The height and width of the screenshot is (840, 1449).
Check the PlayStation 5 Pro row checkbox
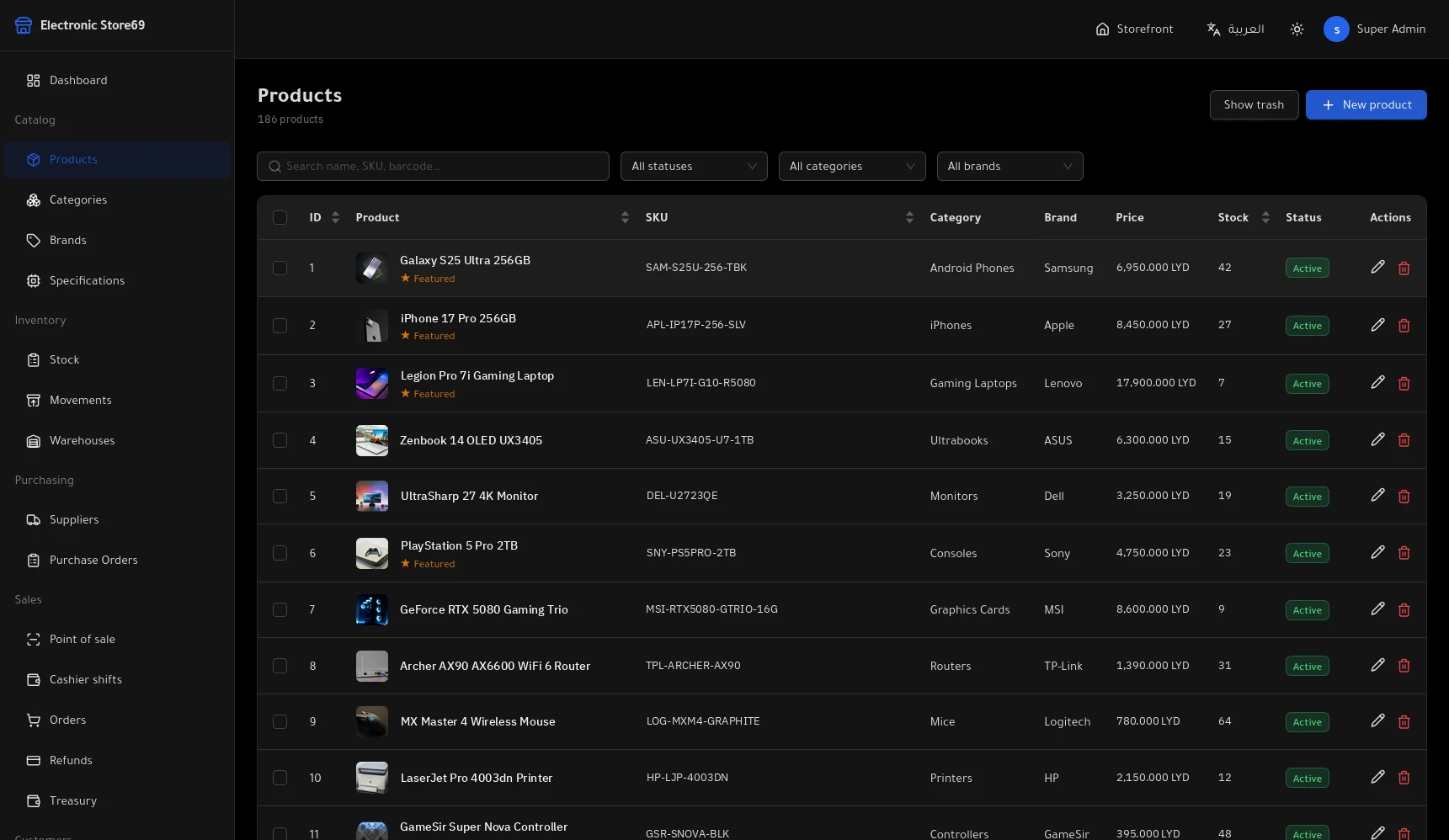pos(280,553)
